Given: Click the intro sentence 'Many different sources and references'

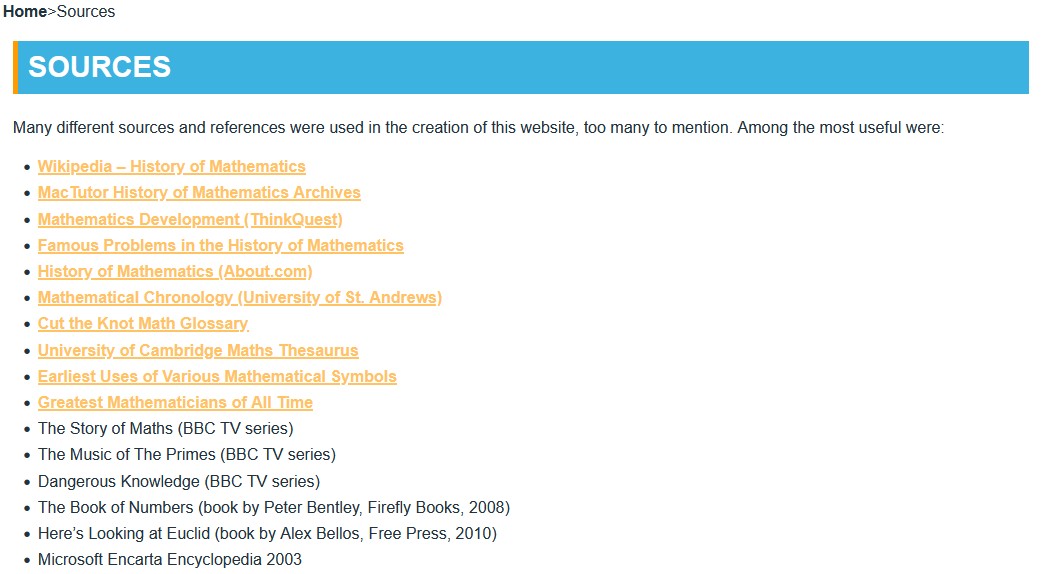Looking at the screenshot, I should coord(478,127).
